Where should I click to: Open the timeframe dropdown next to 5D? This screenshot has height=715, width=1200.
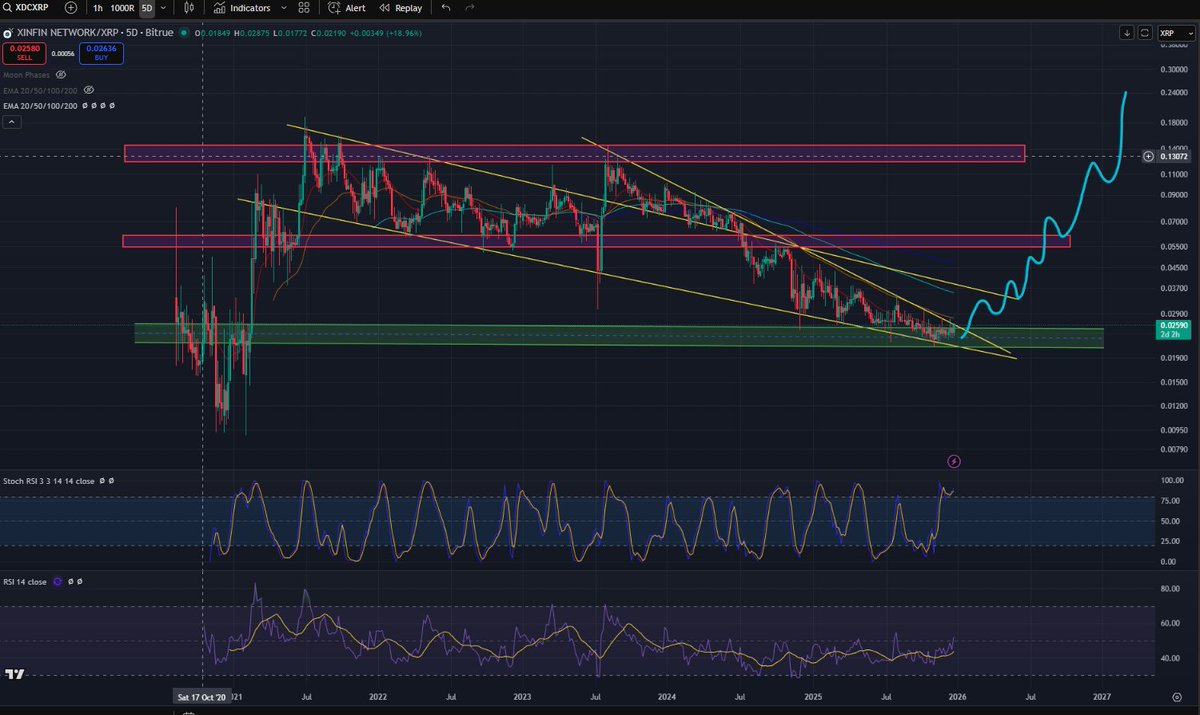163,7
